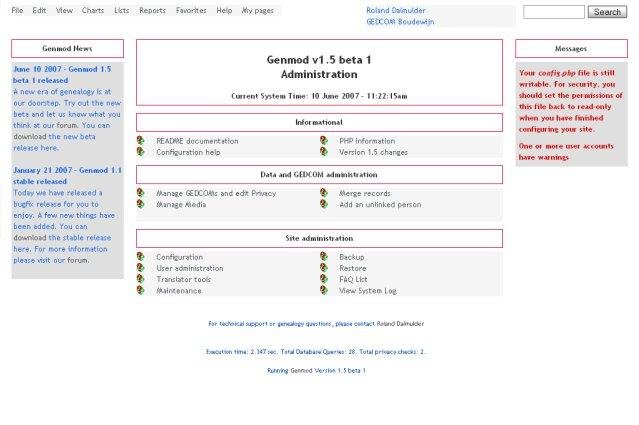The height and width of the screenshot is (425, 639).
Task: Click the icon beside FAQ List
Action: click(324, 279)
